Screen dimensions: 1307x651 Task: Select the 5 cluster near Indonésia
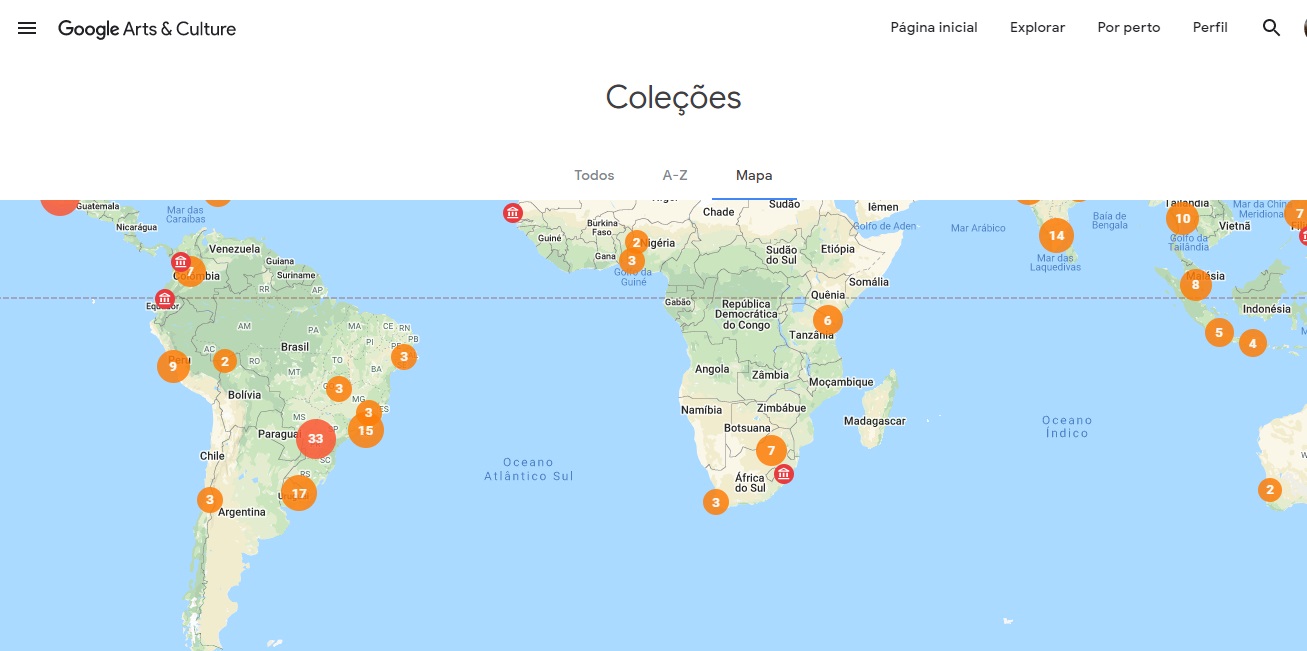1219,333
